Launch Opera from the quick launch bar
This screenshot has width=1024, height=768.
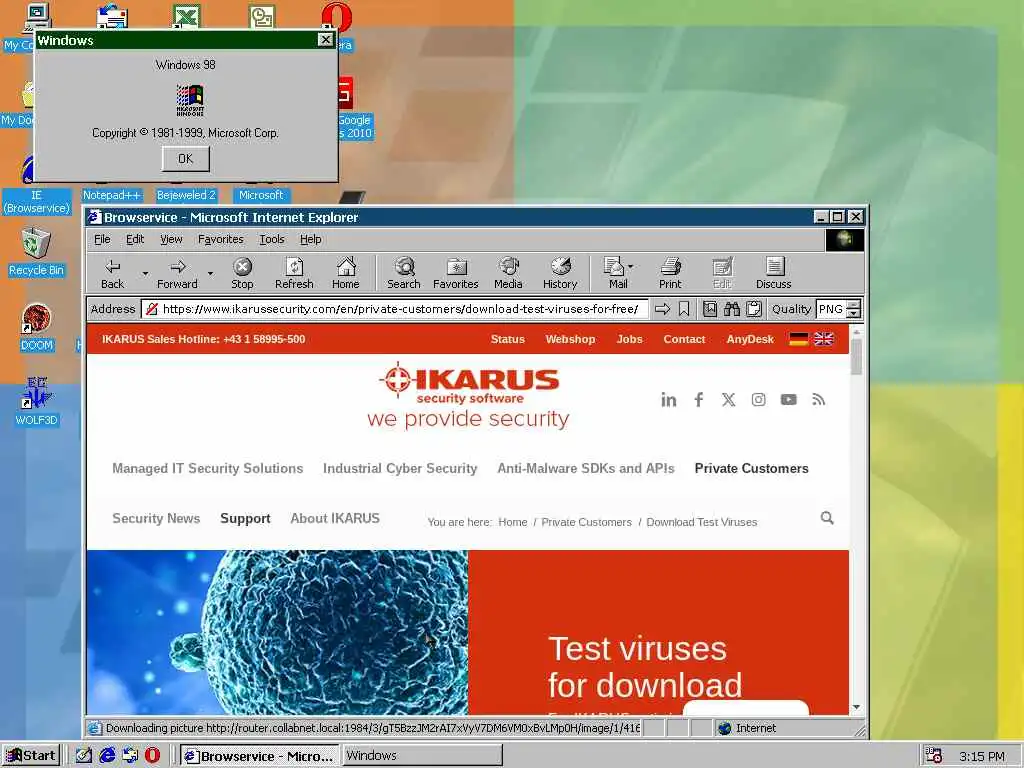coord(152,755)
